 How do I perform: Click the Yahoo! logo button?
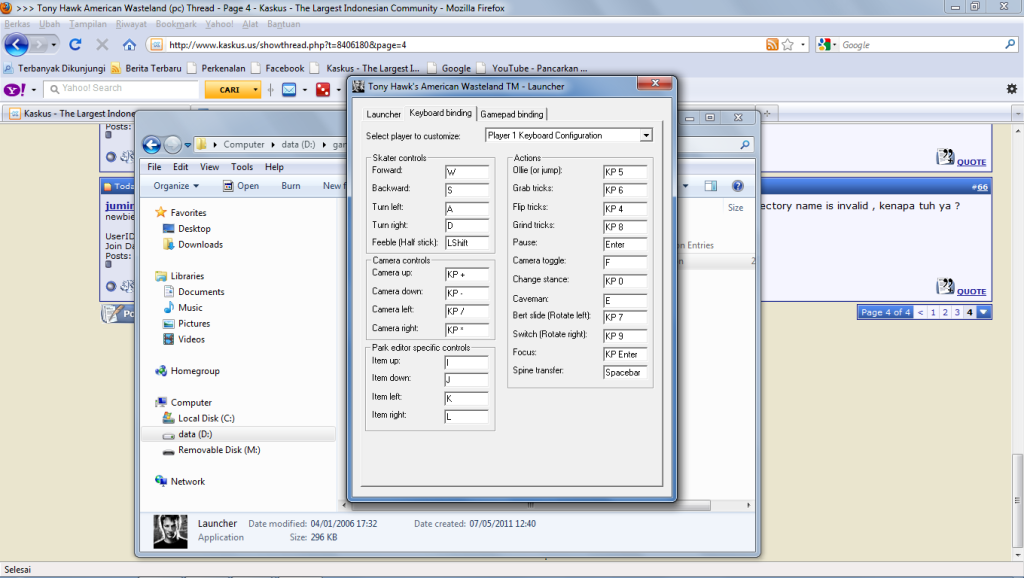14,89
